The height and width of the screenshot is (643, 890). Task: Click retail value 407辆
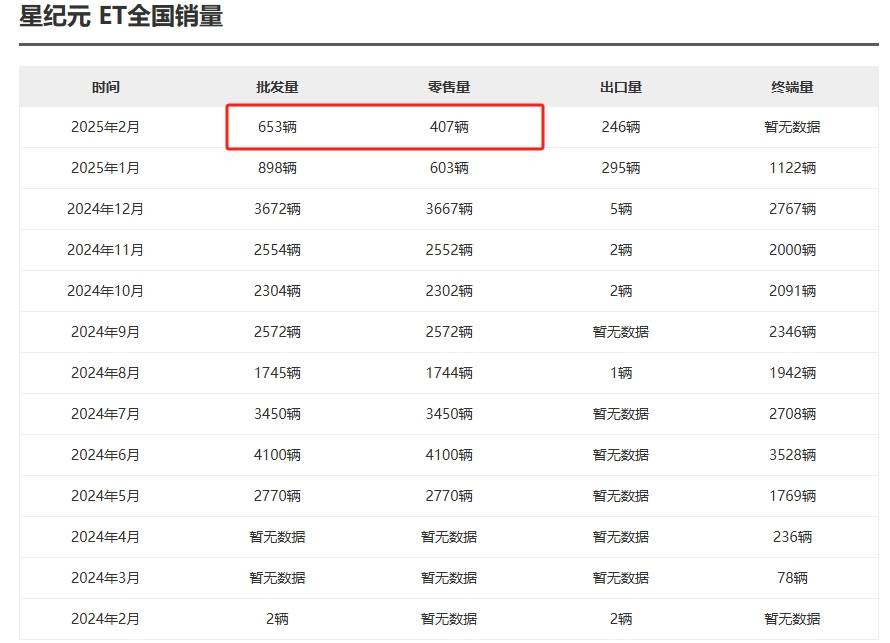point(449,127)
